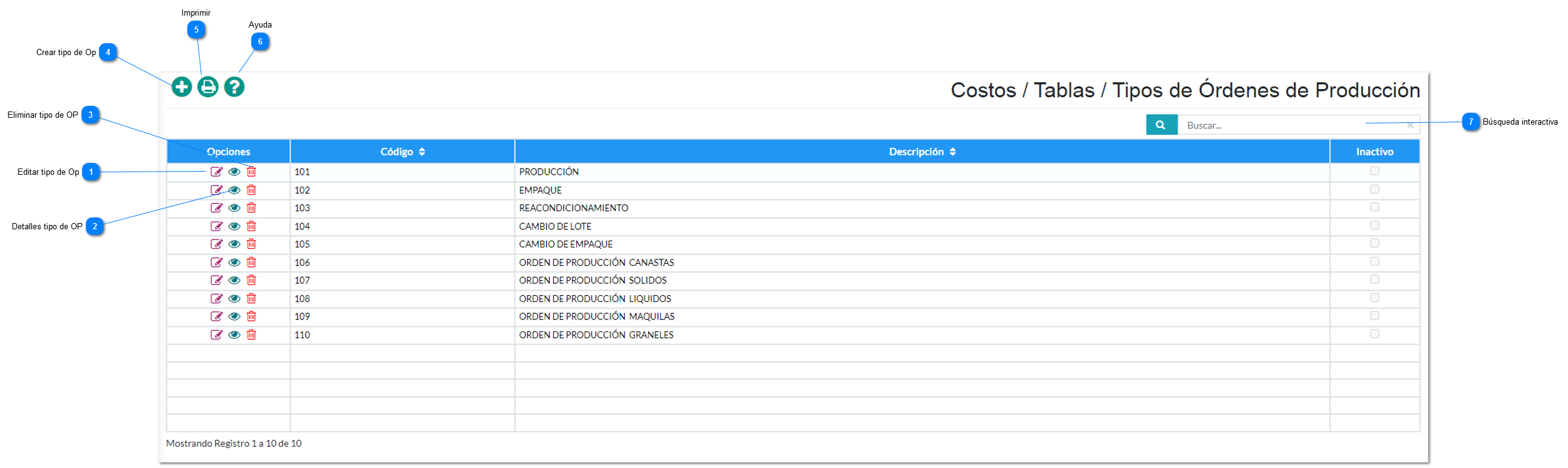This screenshot has height=468, width=1568.
Task: Delete row 106 CANASTAS
Action: point(251,263)
